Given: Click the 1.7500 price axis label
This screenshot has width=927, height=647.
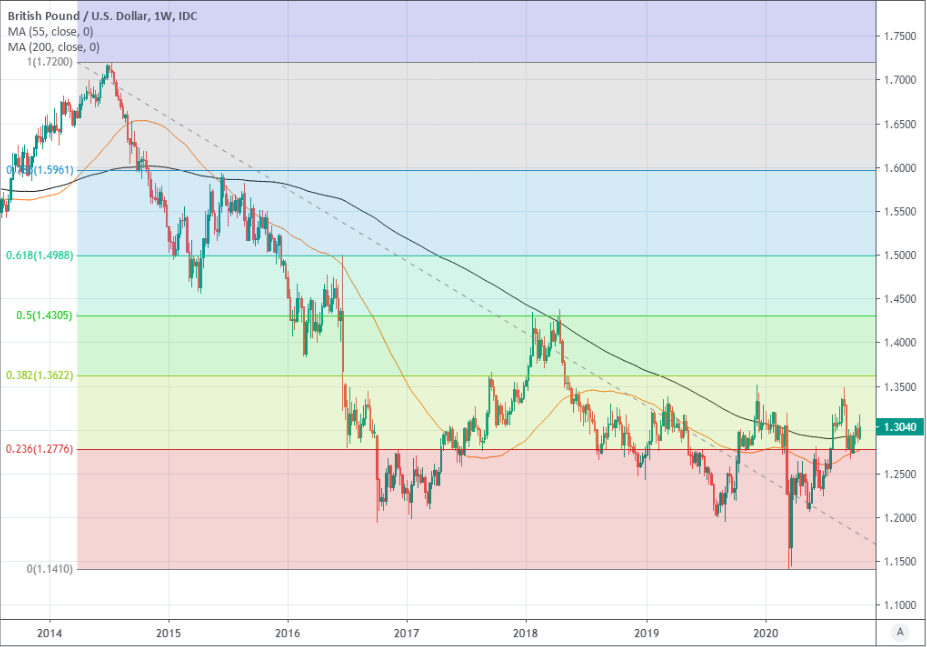Looking at the screenshot, I should pyautogui.click(x=902, y=37).
